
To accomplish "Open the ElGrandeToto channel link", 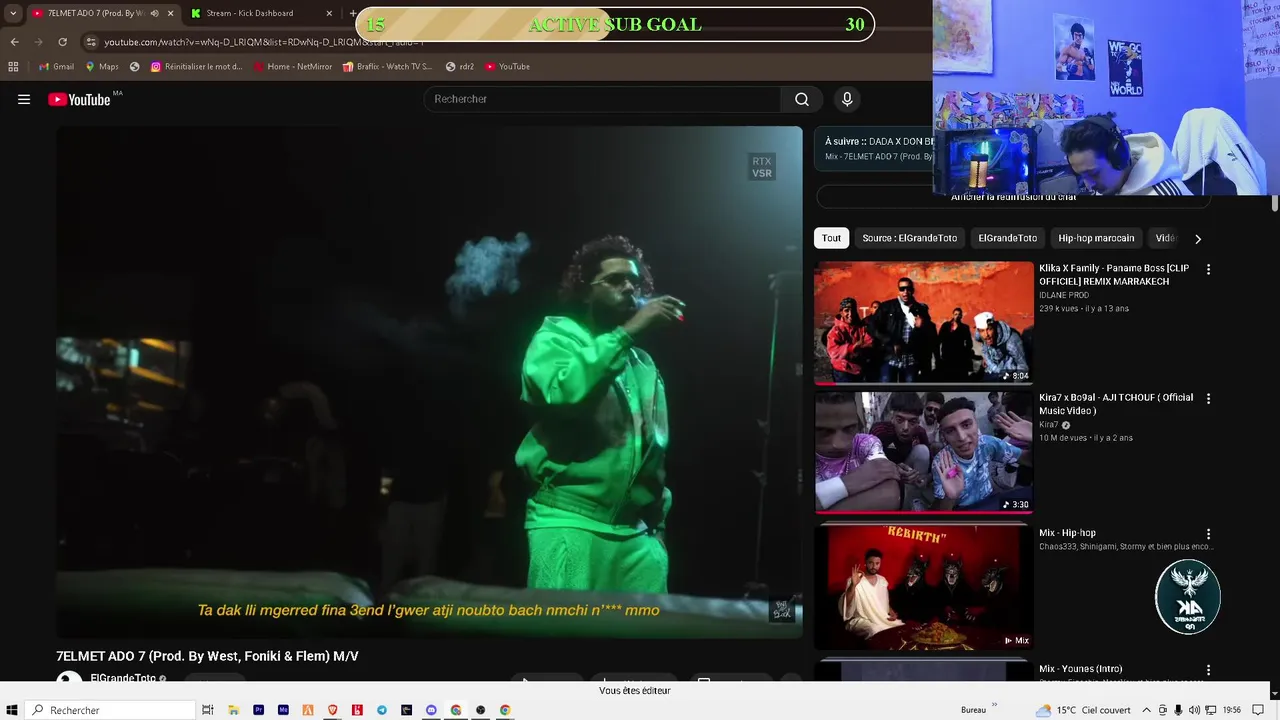I will point(123,678).
